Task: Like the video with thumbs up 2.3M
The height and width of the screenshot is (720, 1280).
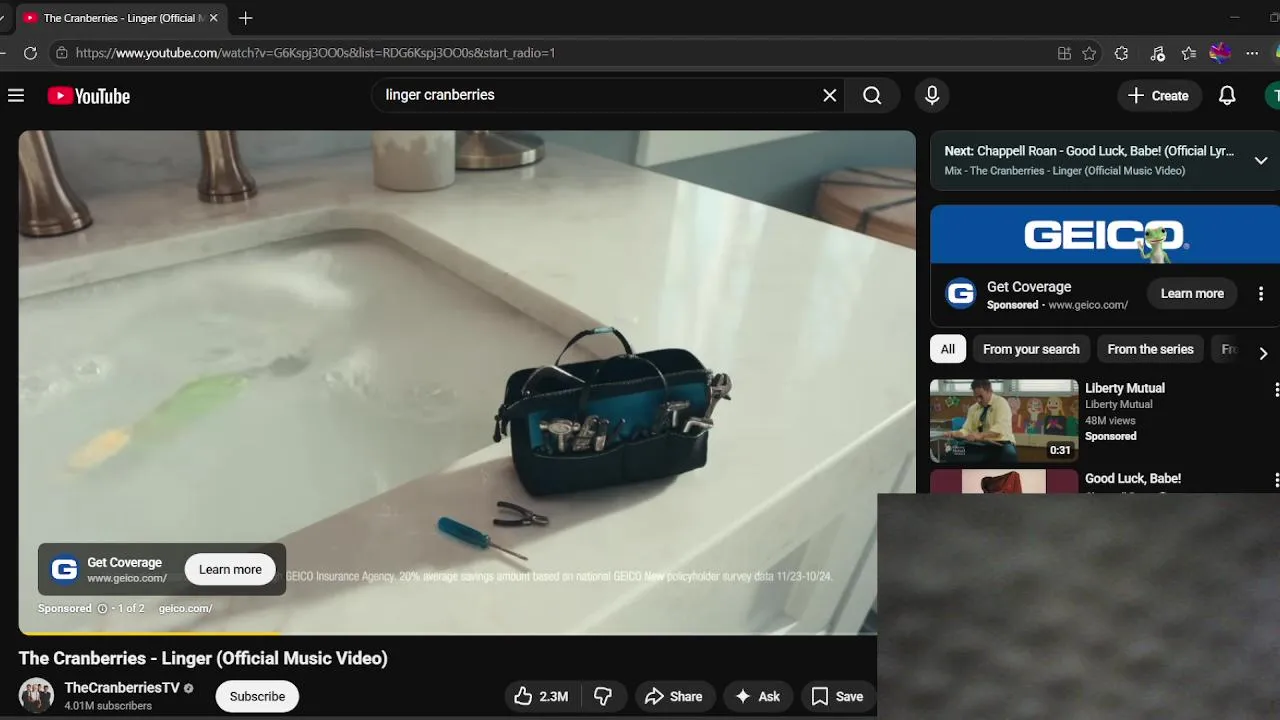Action: coord(541,696)
